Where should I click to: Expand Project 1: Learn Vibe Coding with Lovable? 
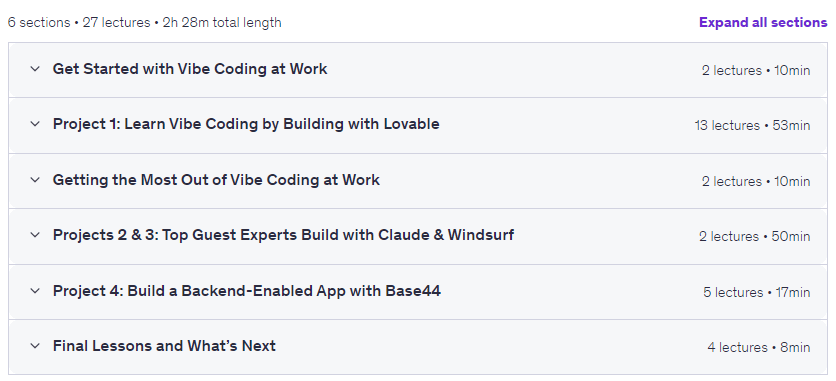click(246, 124)
